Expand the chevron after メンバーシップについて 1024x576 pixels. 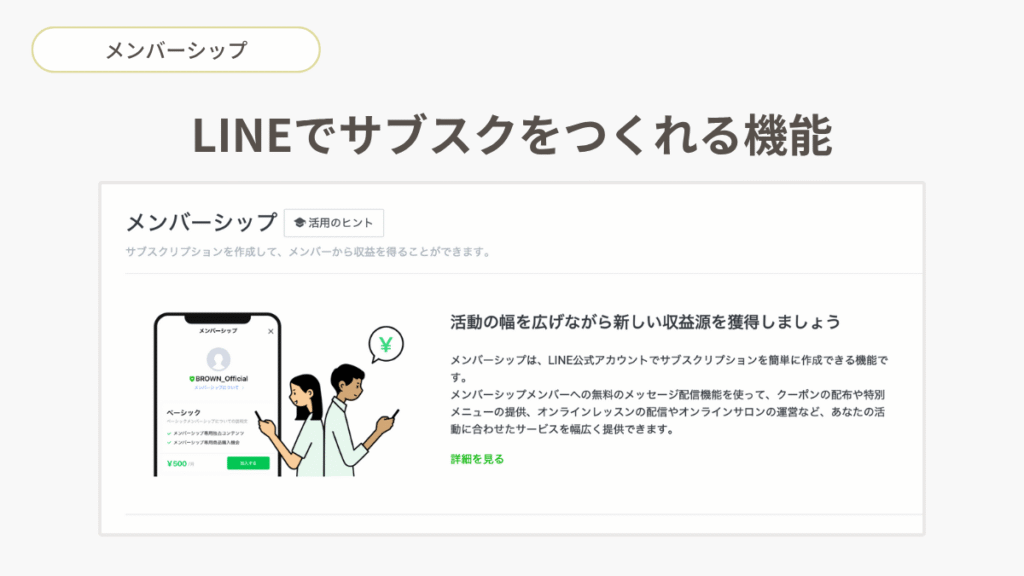(x=243, y=388)
